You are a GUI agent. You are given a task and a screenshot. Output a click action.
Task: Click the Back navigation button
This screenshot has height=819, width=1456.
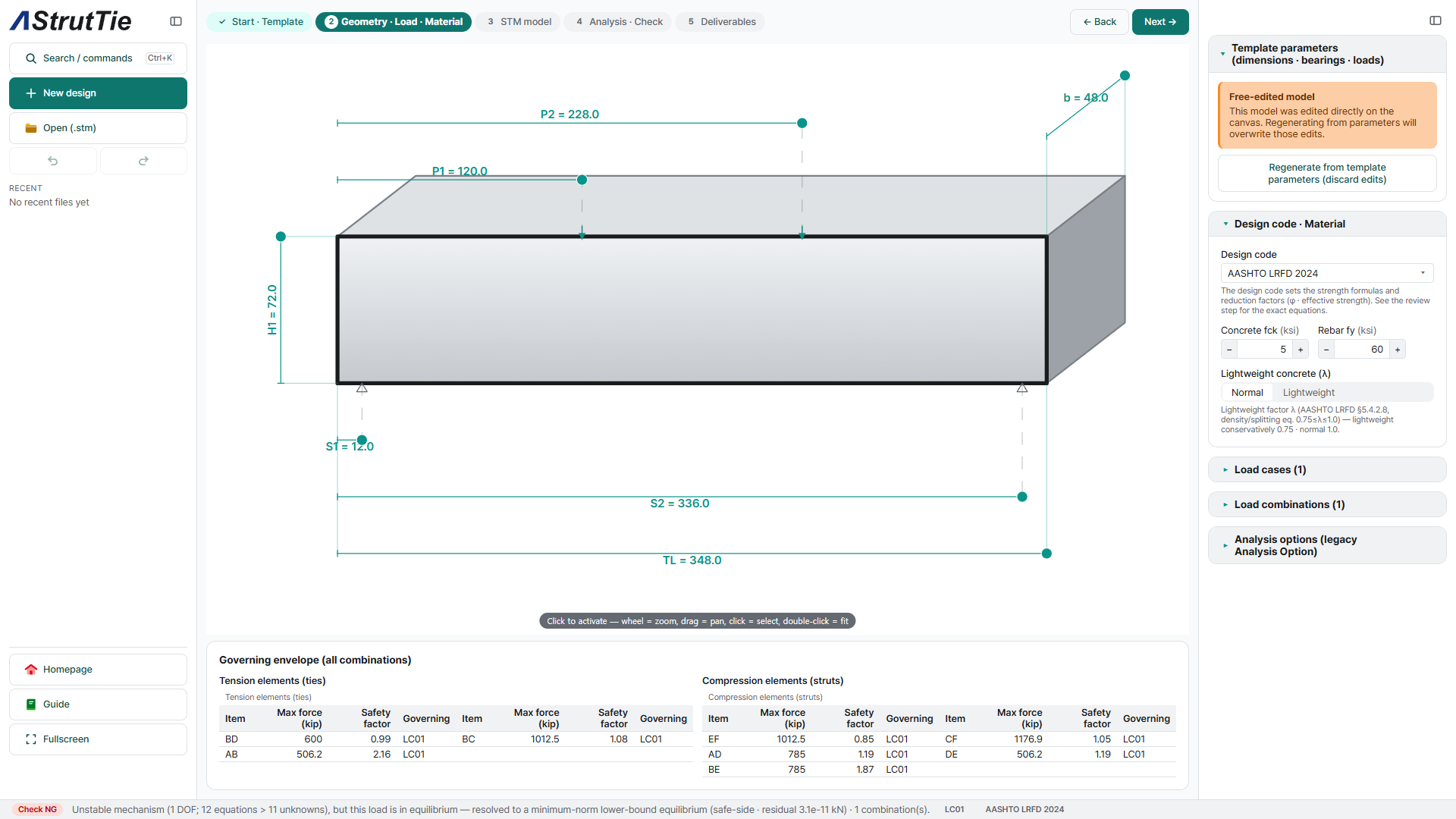point(1100,22)
